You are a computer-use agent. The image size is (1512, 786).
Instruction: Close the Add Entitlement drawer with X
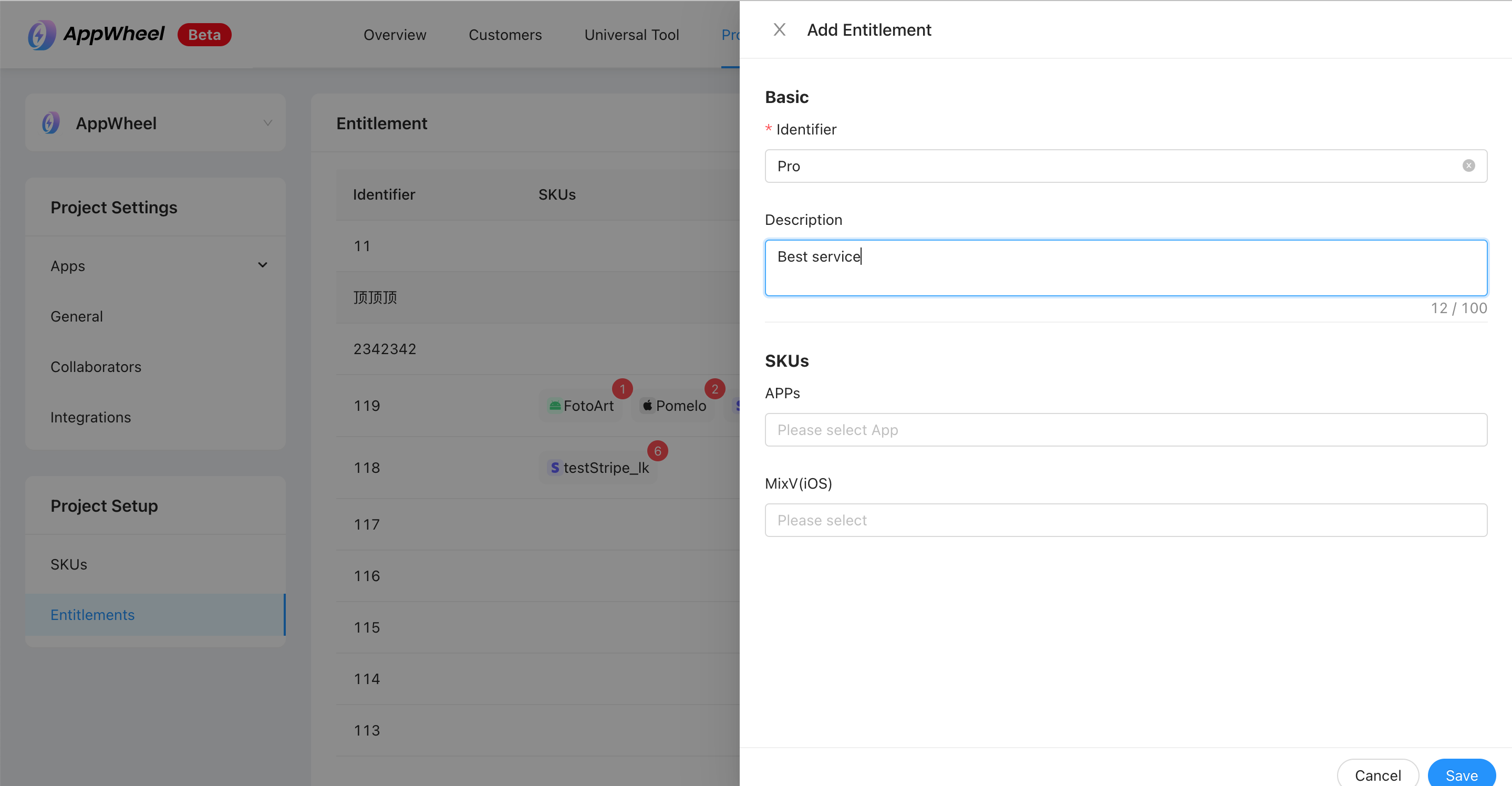tap(779, 29)
